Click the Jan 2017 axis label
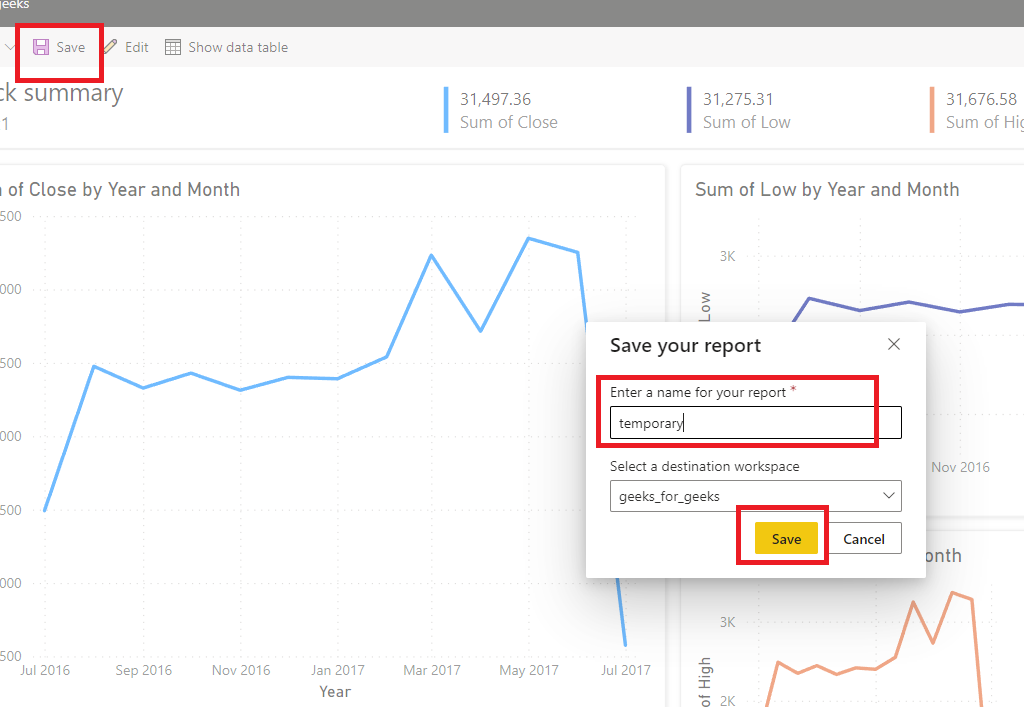The width and height of the screenshot is (1024, 707). [x=338, y=670]
